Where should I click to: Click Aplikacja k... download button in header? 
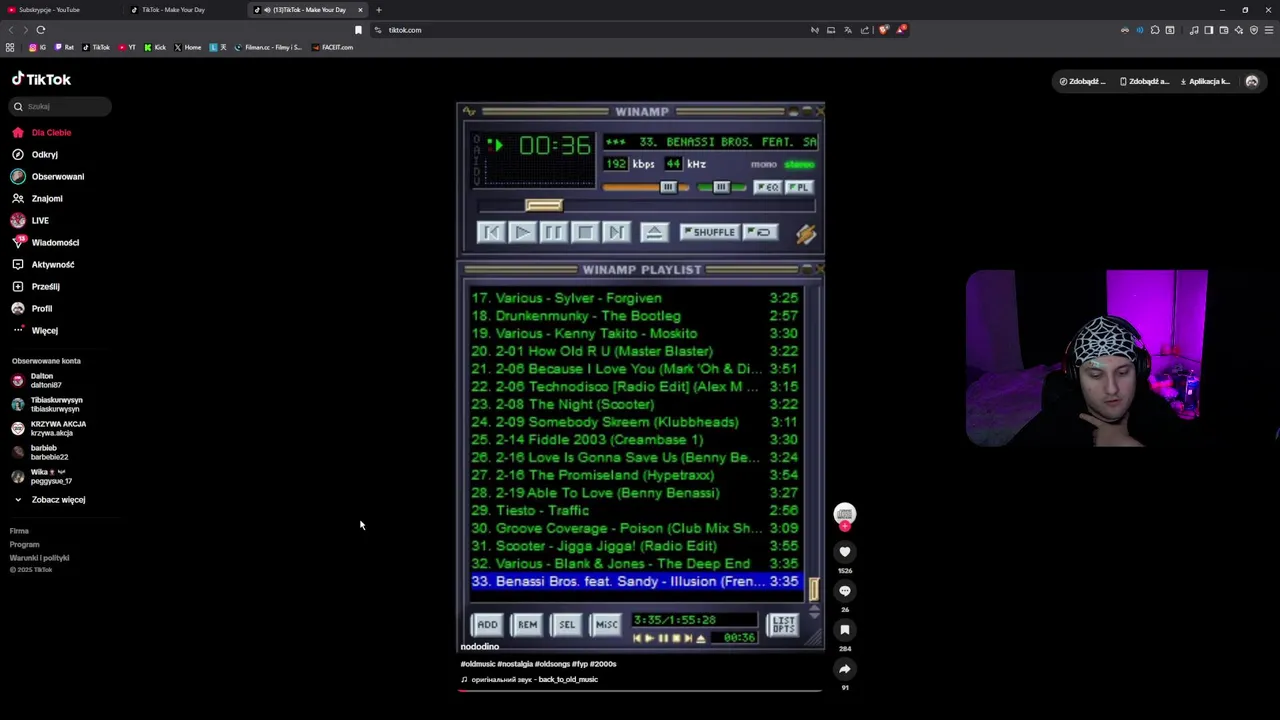[1205, 82]
